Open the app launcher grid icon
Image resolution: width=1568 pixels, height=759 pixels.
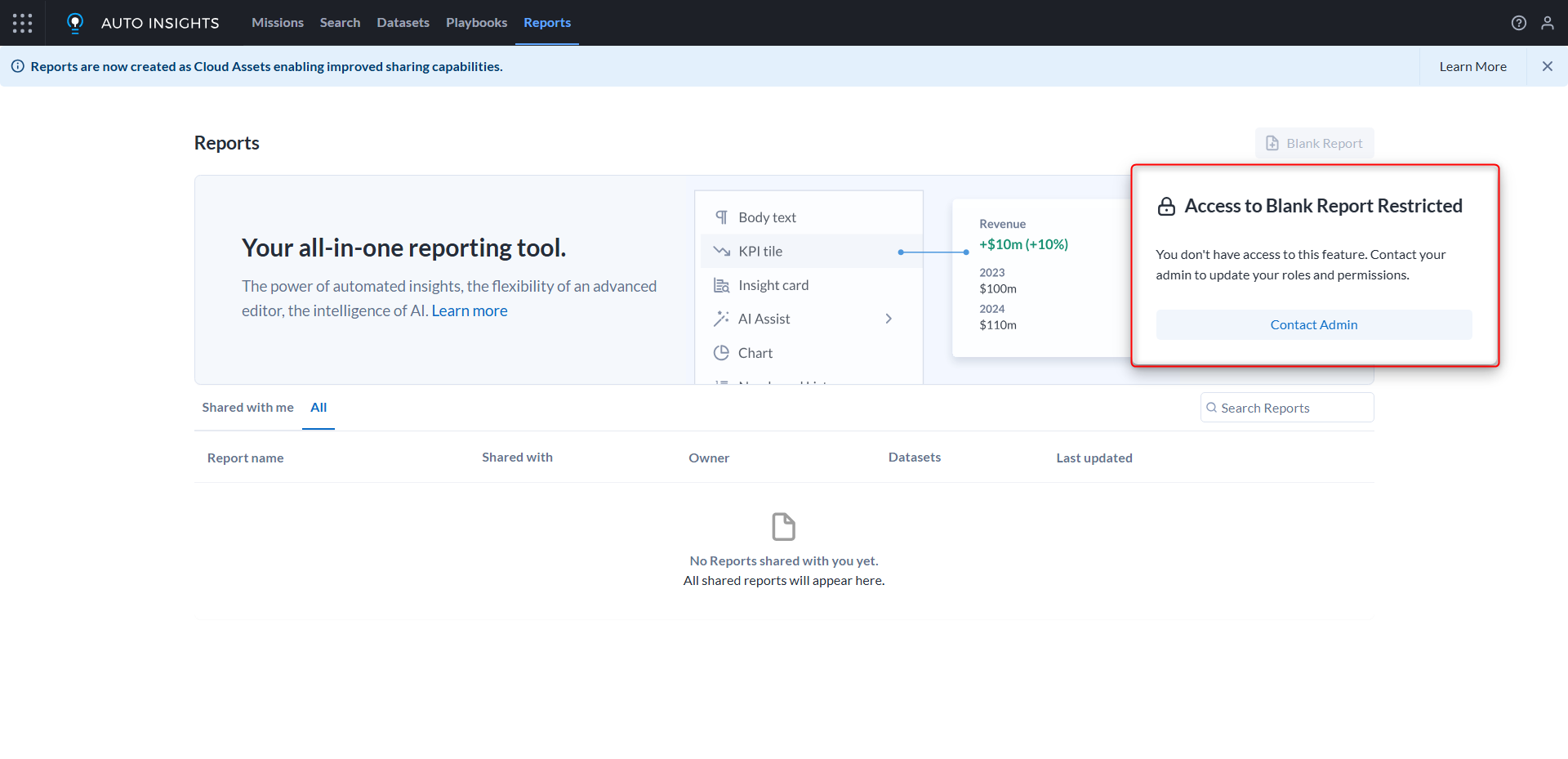[23, 23]
